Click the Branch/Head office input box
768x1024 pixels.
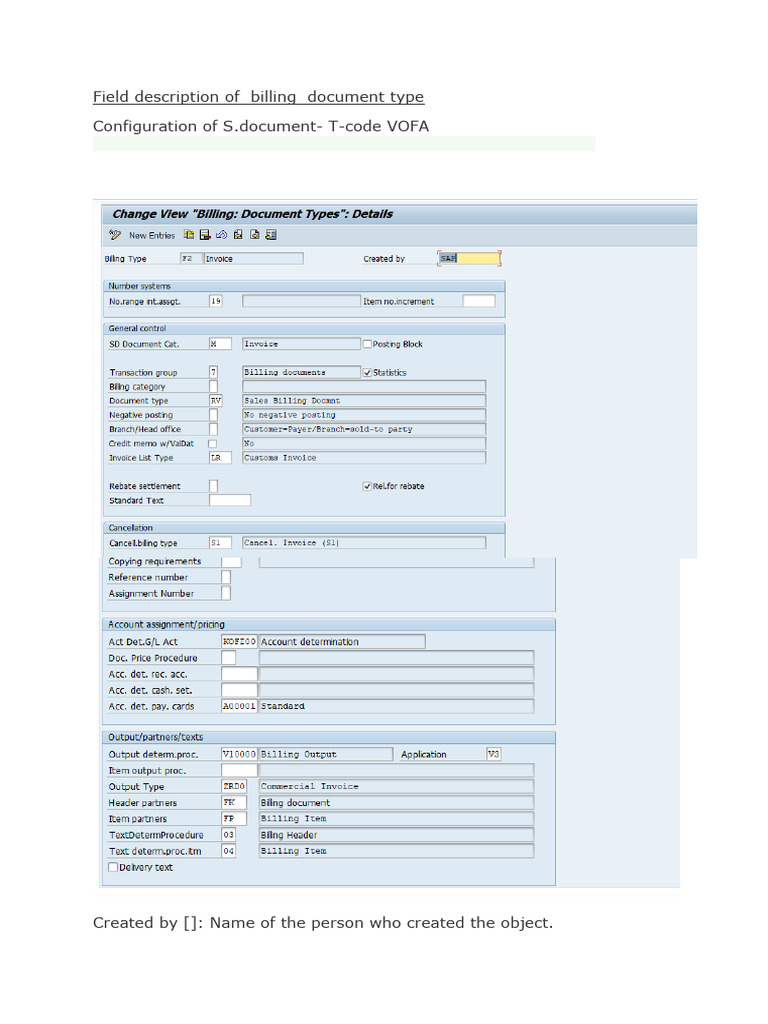point(214,429)
